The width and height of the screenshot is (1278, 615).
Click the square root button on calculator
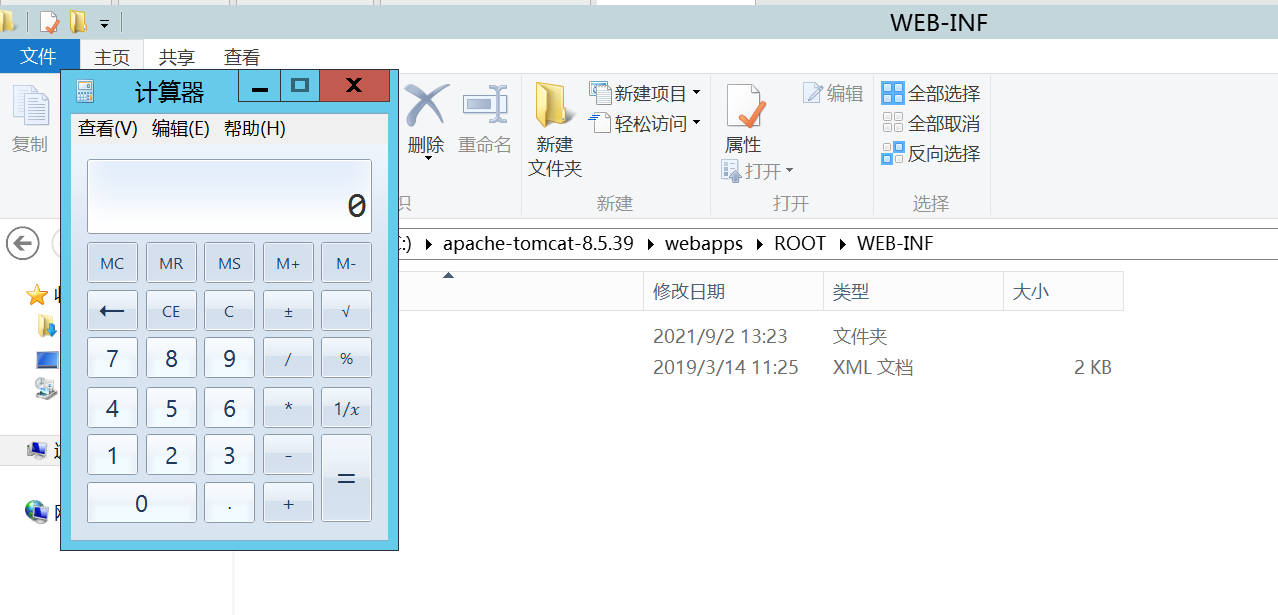346,311
